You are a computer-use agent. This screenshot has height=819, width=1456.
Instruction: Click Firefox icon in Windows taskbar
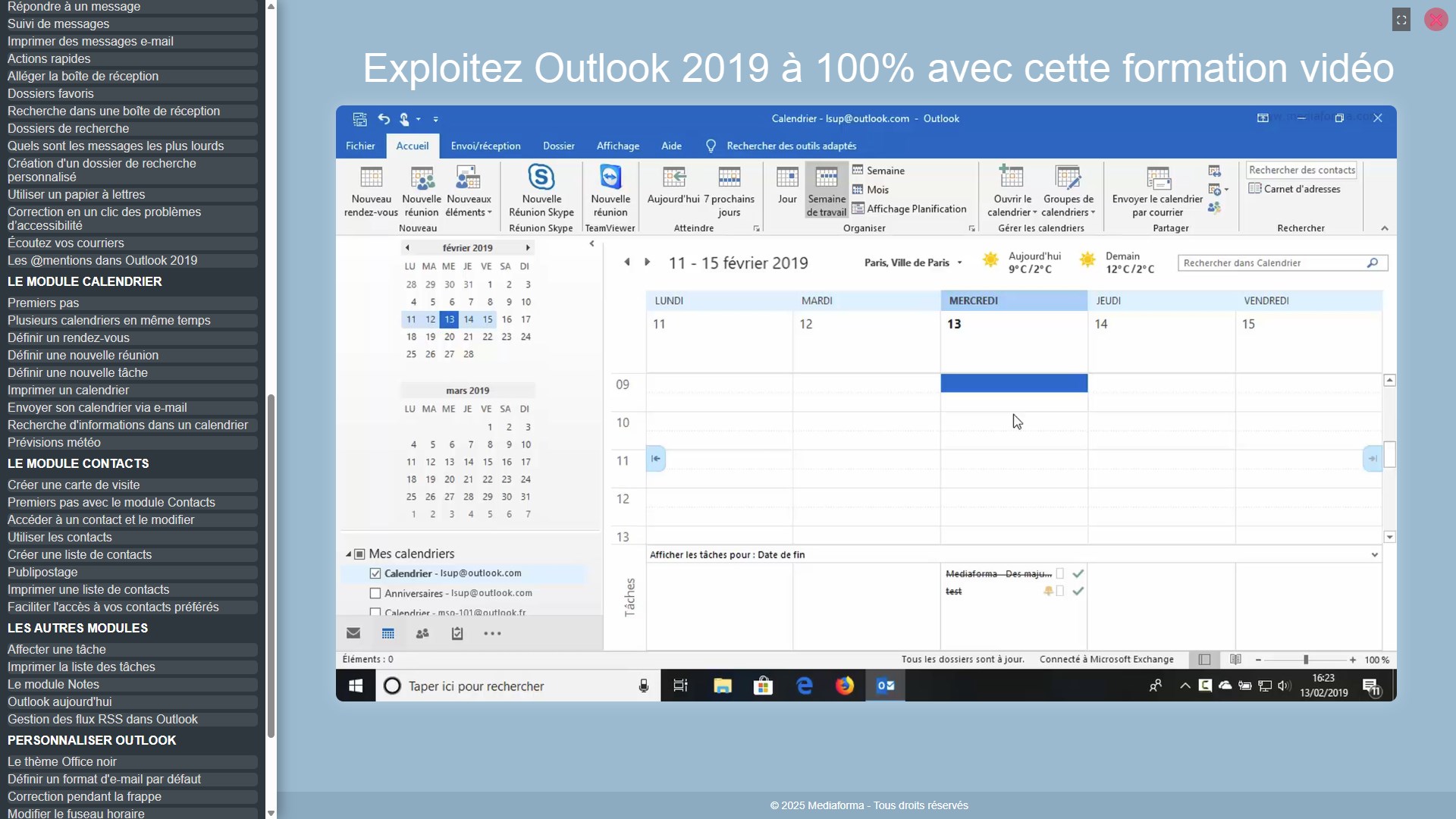(844, 686)
